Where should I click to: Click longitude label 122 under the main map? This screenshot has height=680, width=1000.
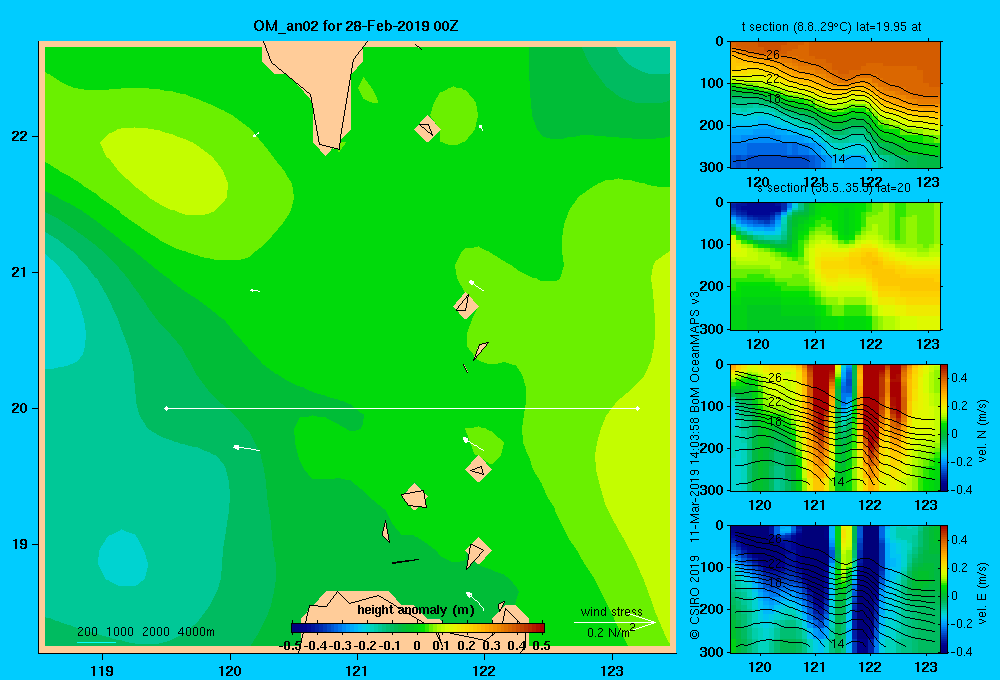[x=484, y=670]
